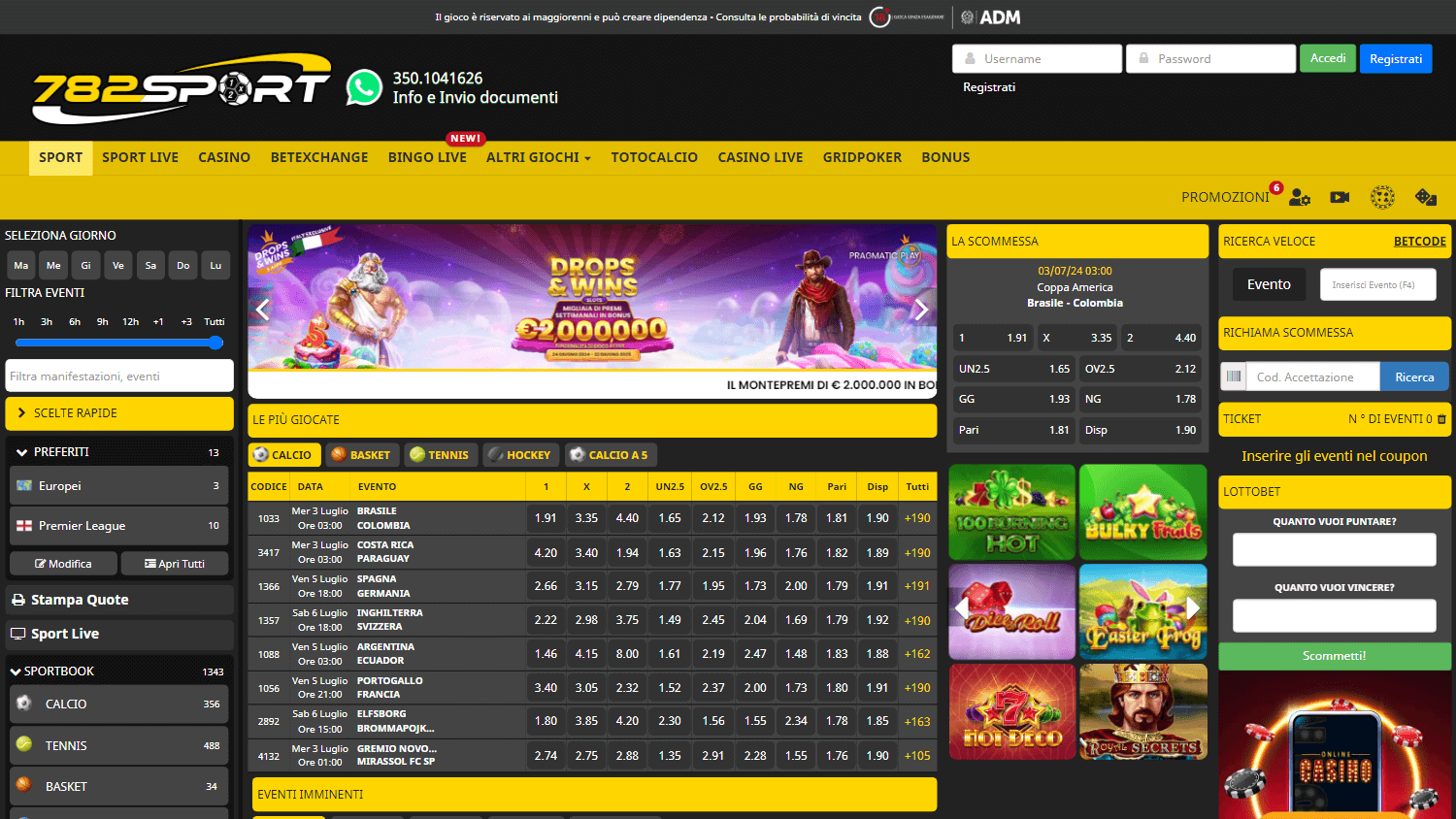Click Filtra manifestazioni, eventi field
Screen dimensions: 1456x819
(x=119, y=376)
